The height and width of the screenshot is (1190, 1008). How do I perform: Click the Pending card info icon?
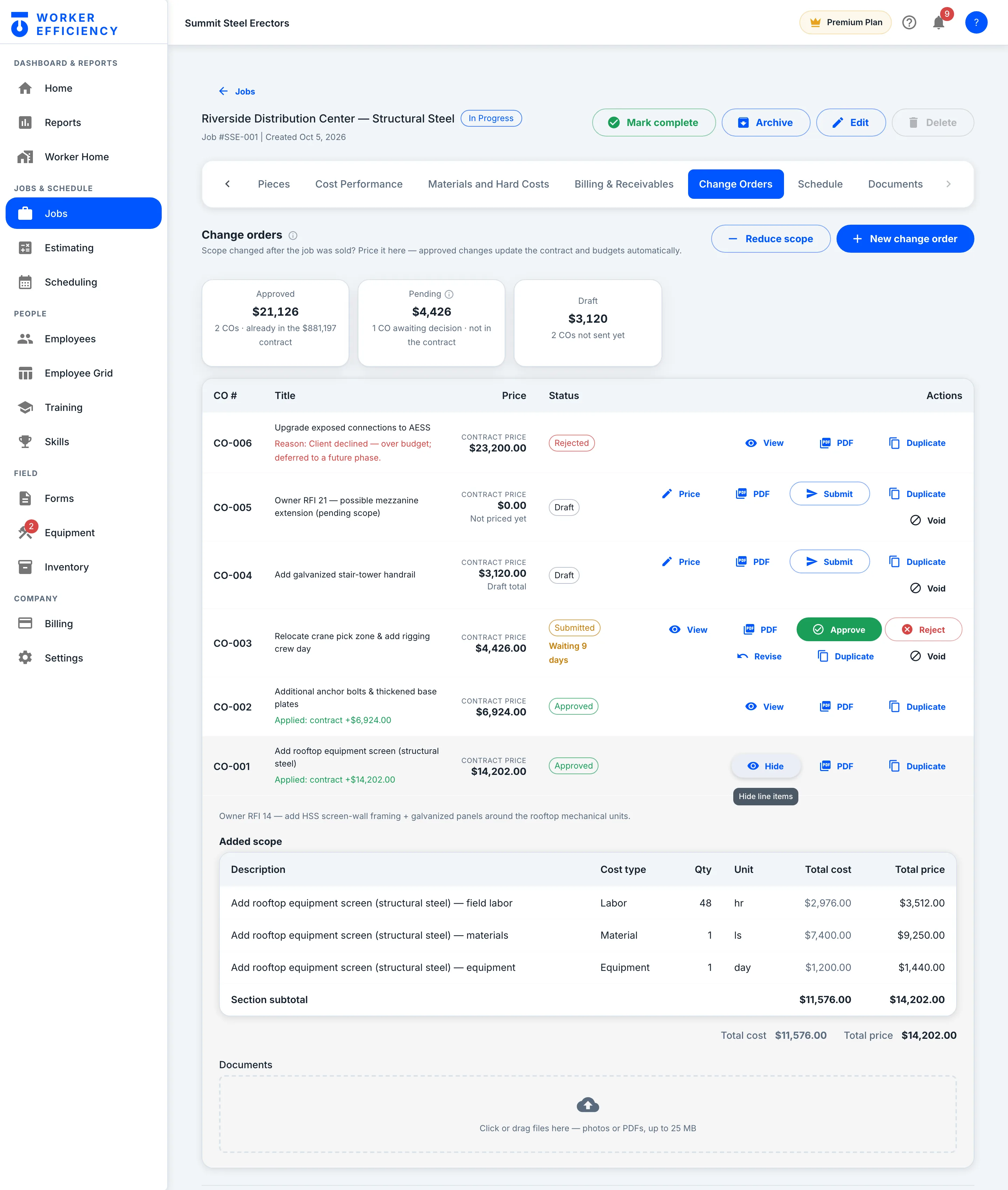pyautogui.click(x=449, y=294)
